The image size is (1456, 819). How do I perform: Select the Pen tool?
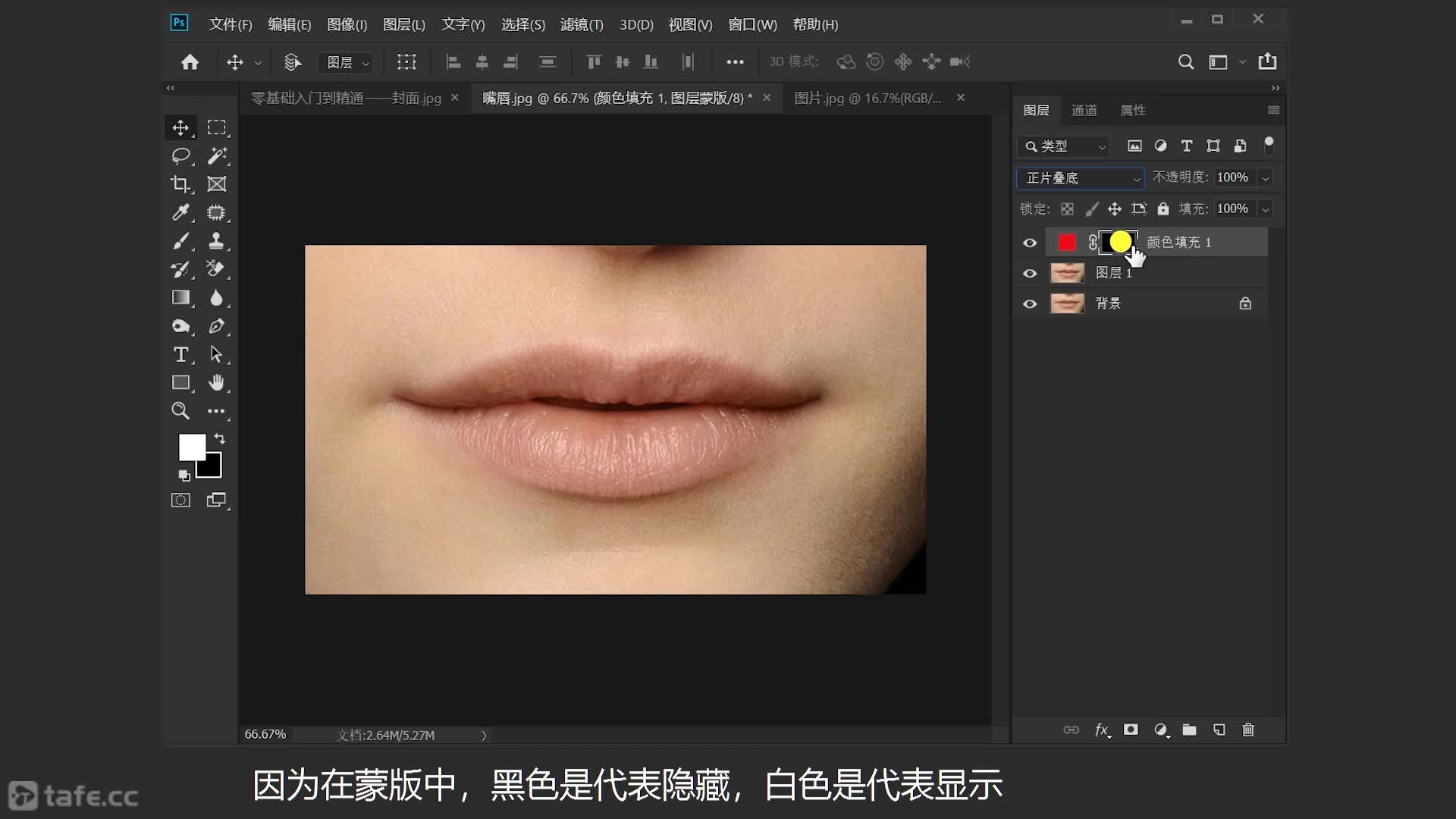(x=217, y=326)
